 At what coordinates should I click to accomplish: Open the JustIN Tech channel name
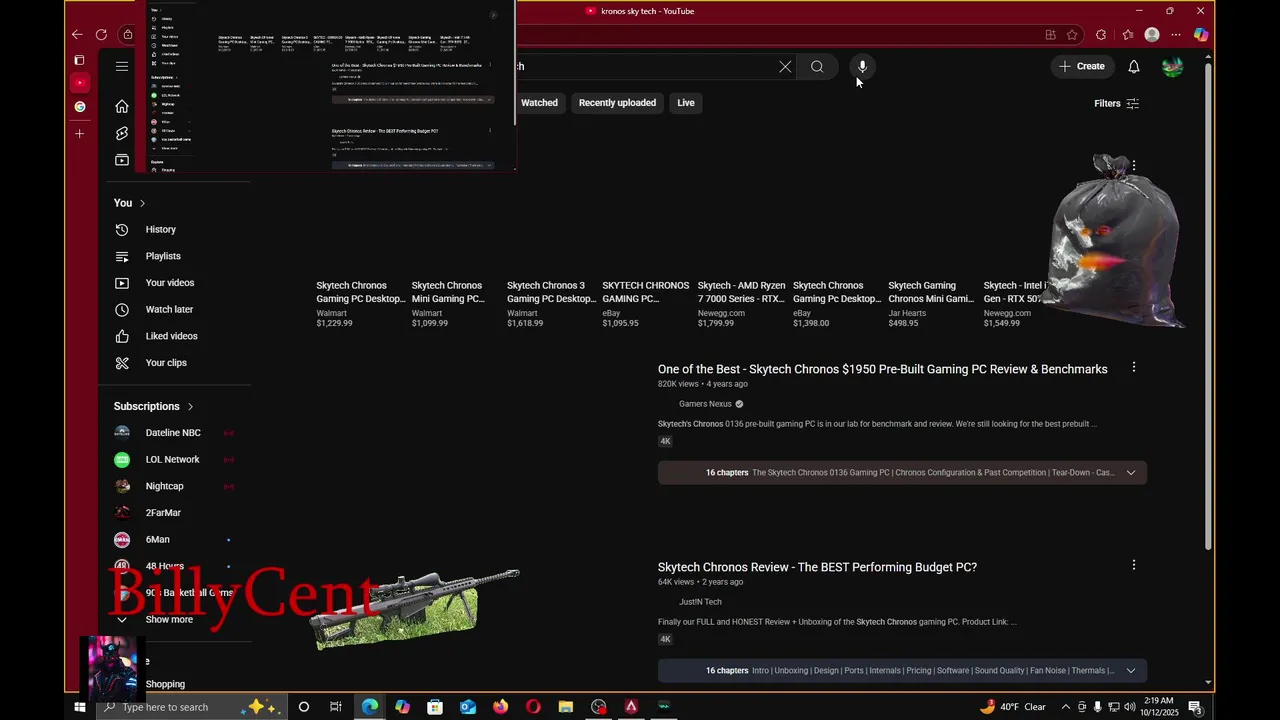click(x=700, y=602)
